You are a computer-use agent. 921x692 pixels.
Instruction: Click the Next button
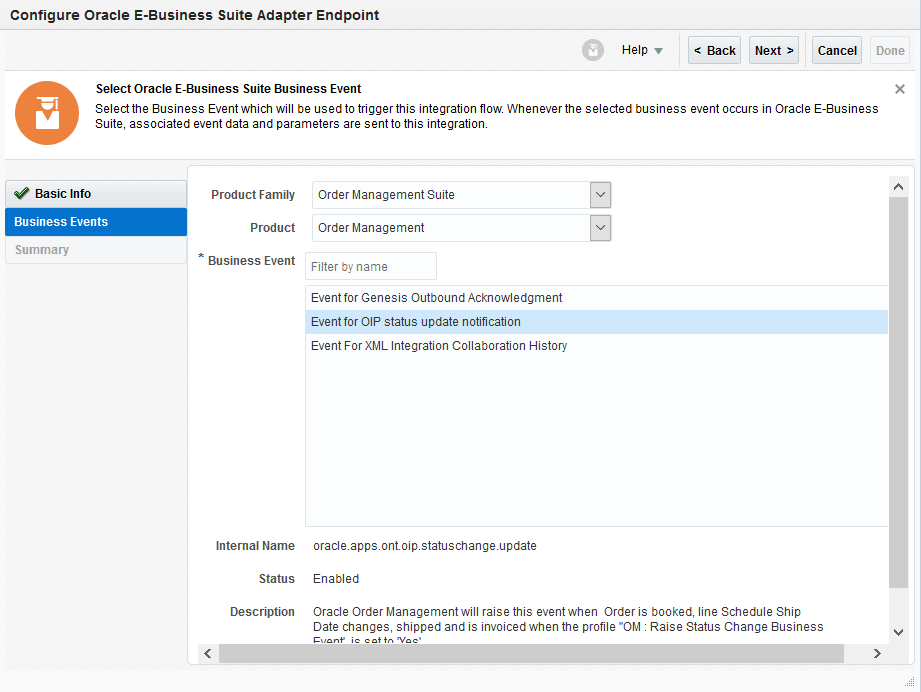point(773,49)
